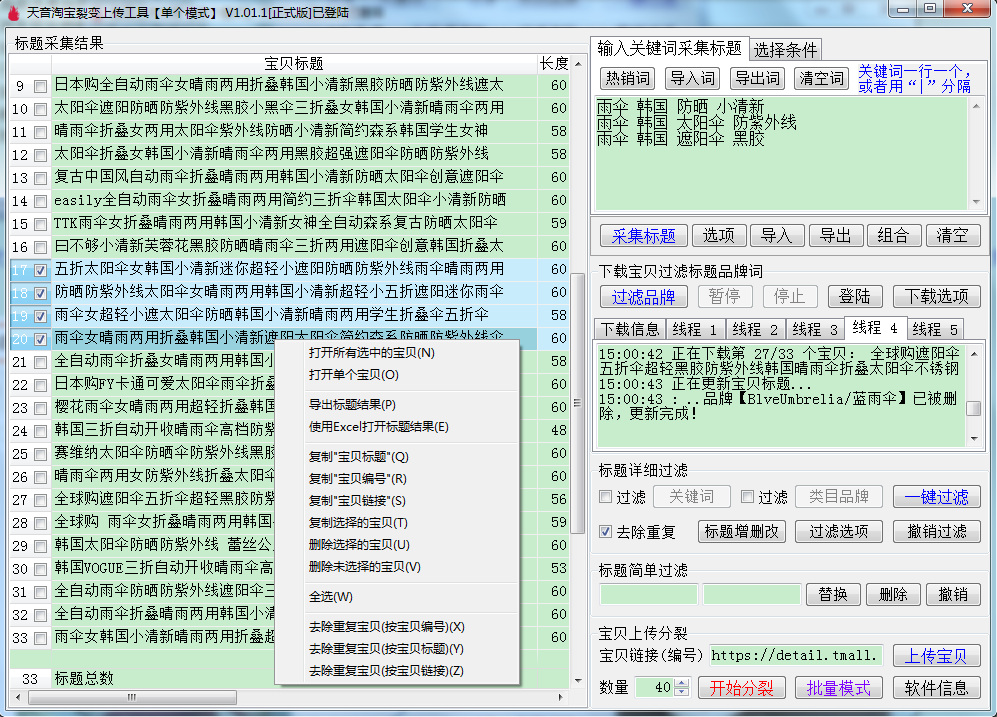Screen dimensions: 997x717
Task: Sort by clicking the 长度 column header
Action: tap(553, 63)
